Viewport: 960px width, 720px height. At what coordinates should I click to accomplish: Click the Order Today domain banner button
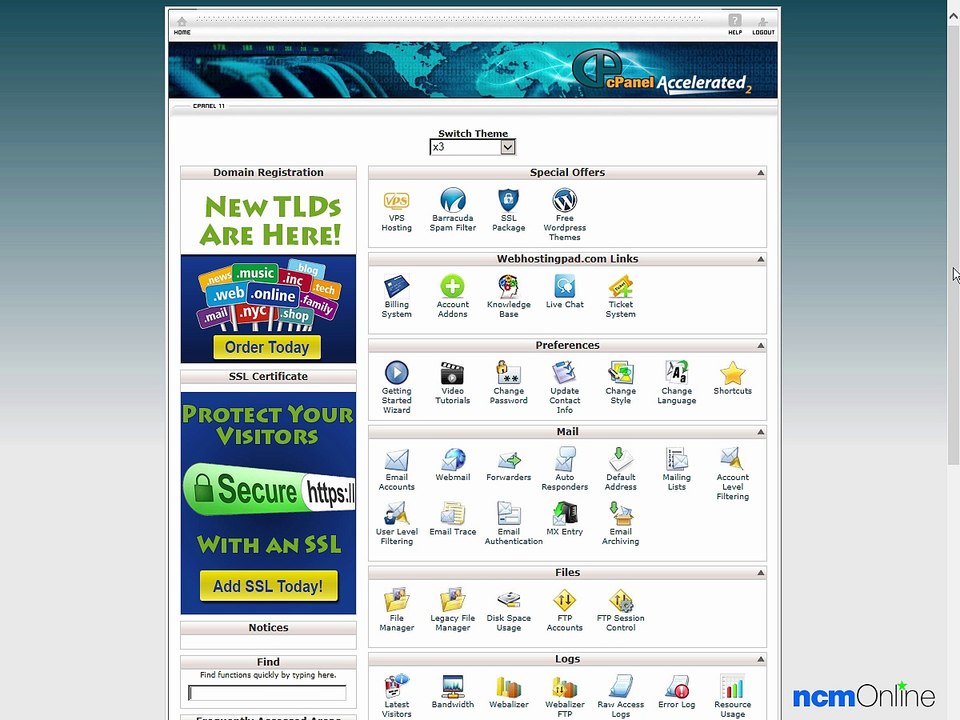point(267,347)
